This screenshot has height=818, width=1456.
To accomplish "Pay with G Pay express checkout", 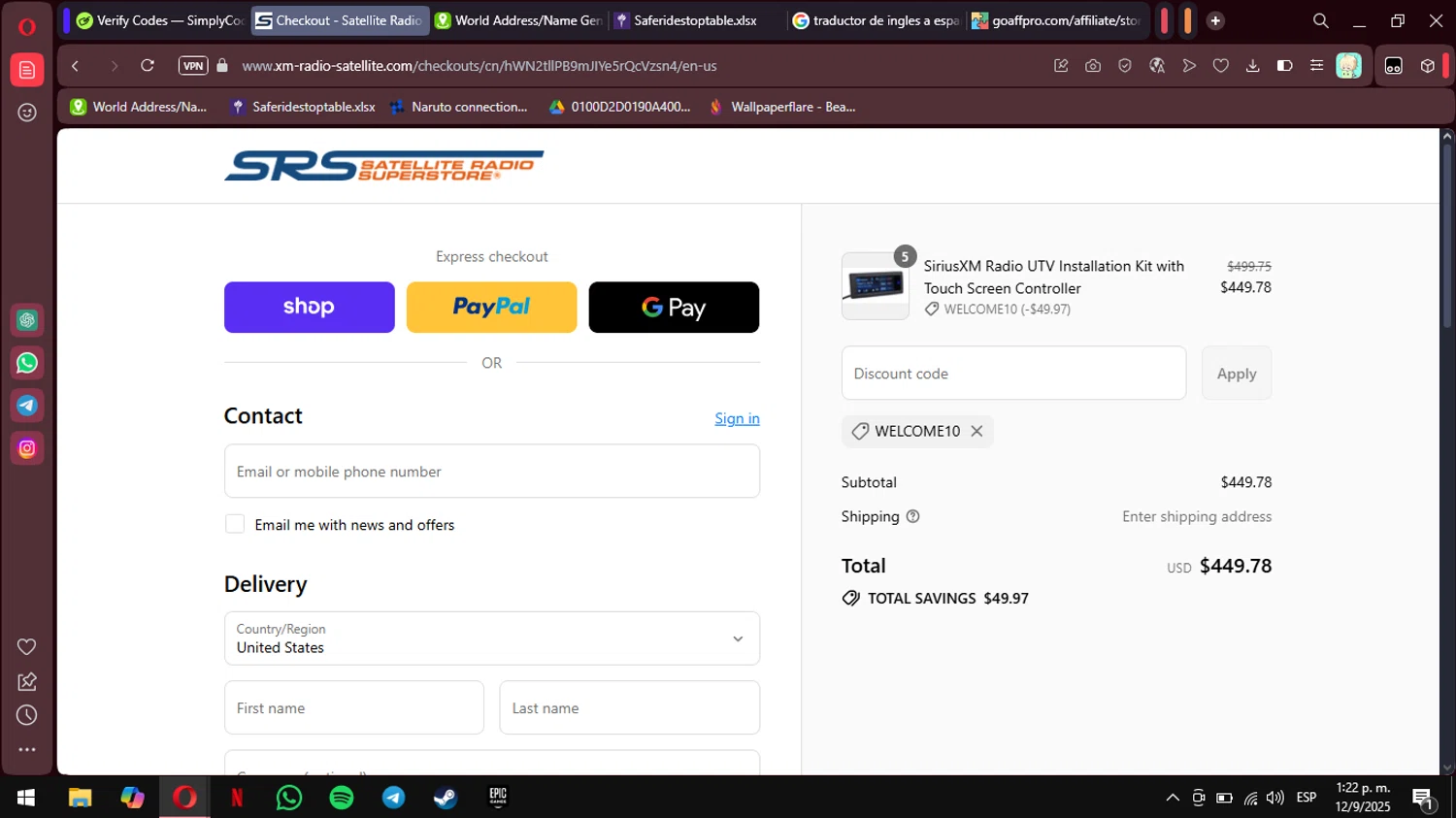I will pos(675,308).
